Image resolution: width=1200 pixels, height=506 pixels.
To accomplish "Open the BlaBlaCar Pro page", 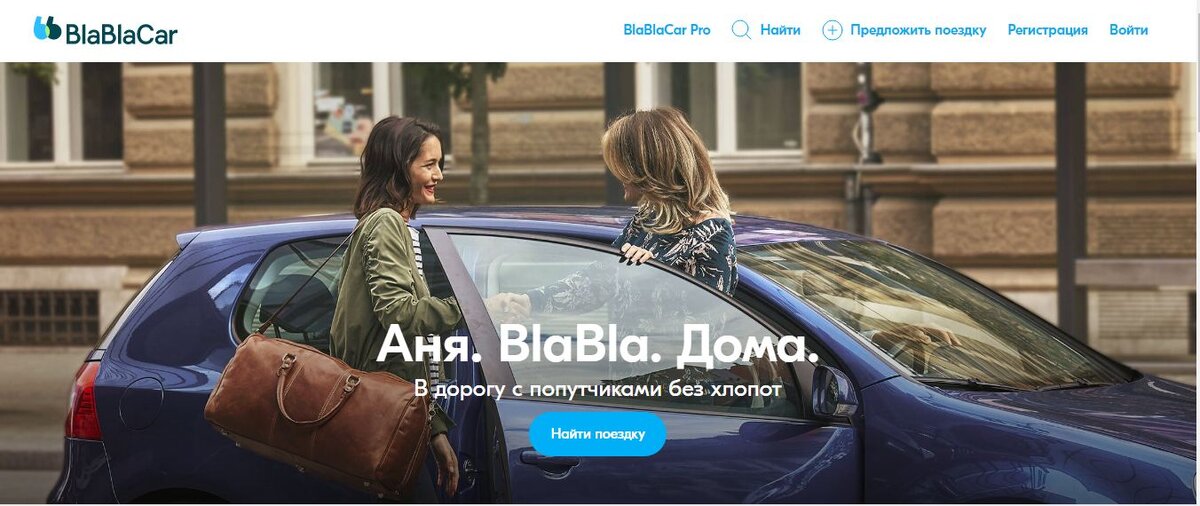I will (x=667, y=30).
